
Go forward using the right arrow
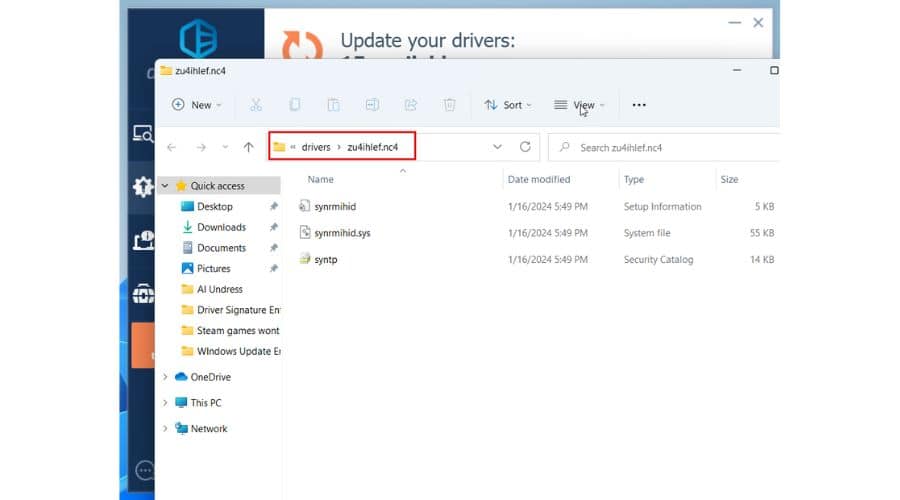click(201, 148)
